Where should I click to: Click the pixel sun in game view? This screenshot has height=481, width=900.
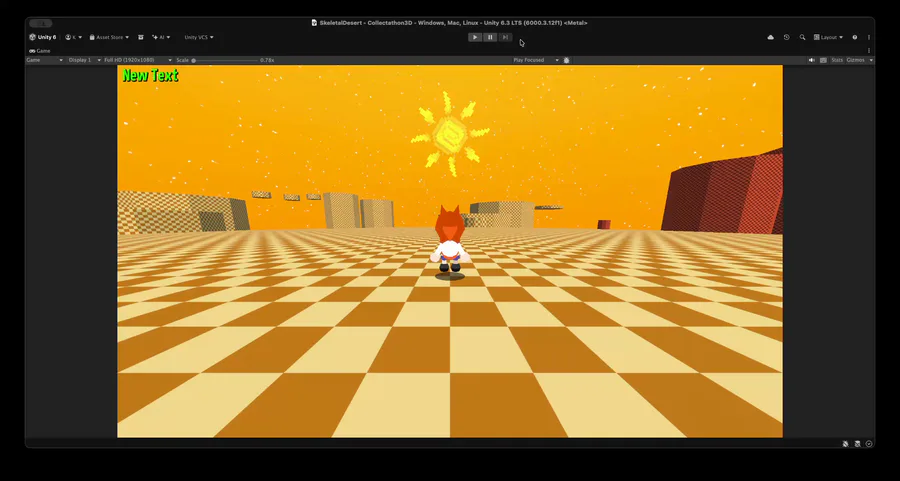click(x=449, y=133)
